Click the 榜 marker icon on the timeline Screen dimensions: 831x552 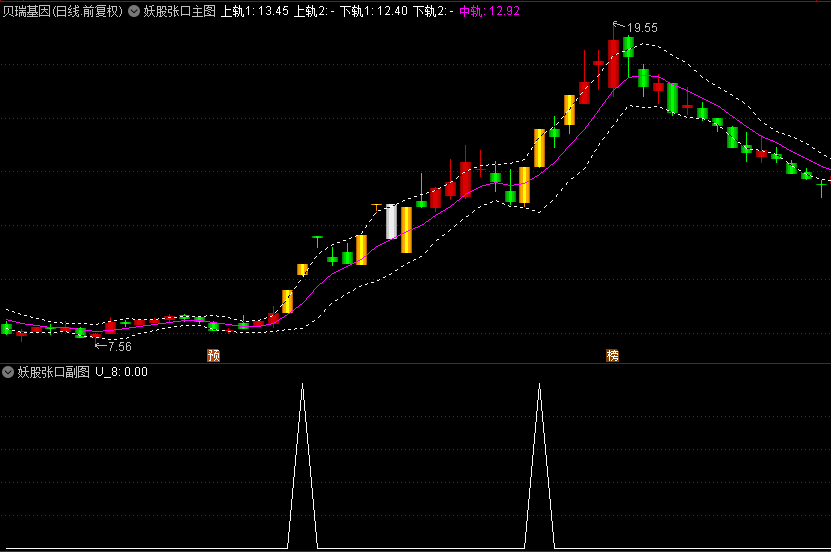[612, 355]
